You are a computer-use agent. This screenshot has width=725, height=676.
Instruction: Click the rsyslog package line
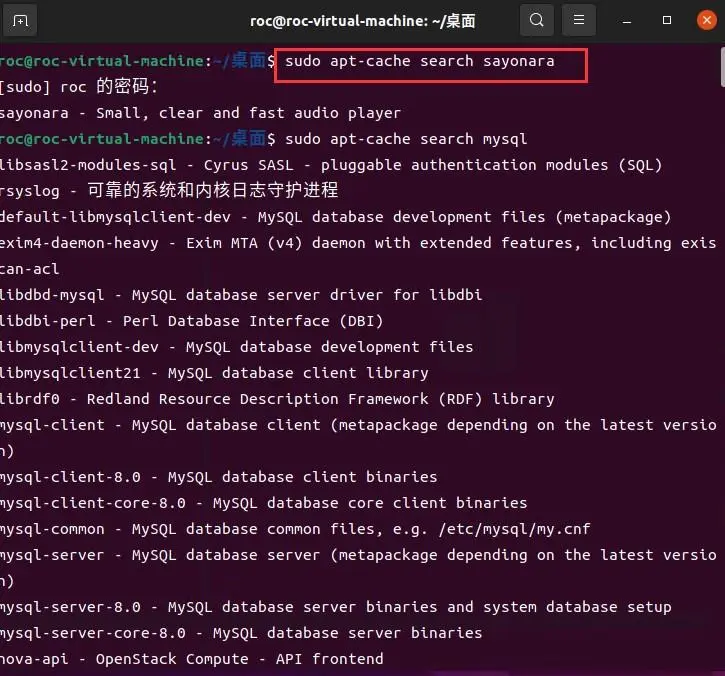[x=170, y=190]
